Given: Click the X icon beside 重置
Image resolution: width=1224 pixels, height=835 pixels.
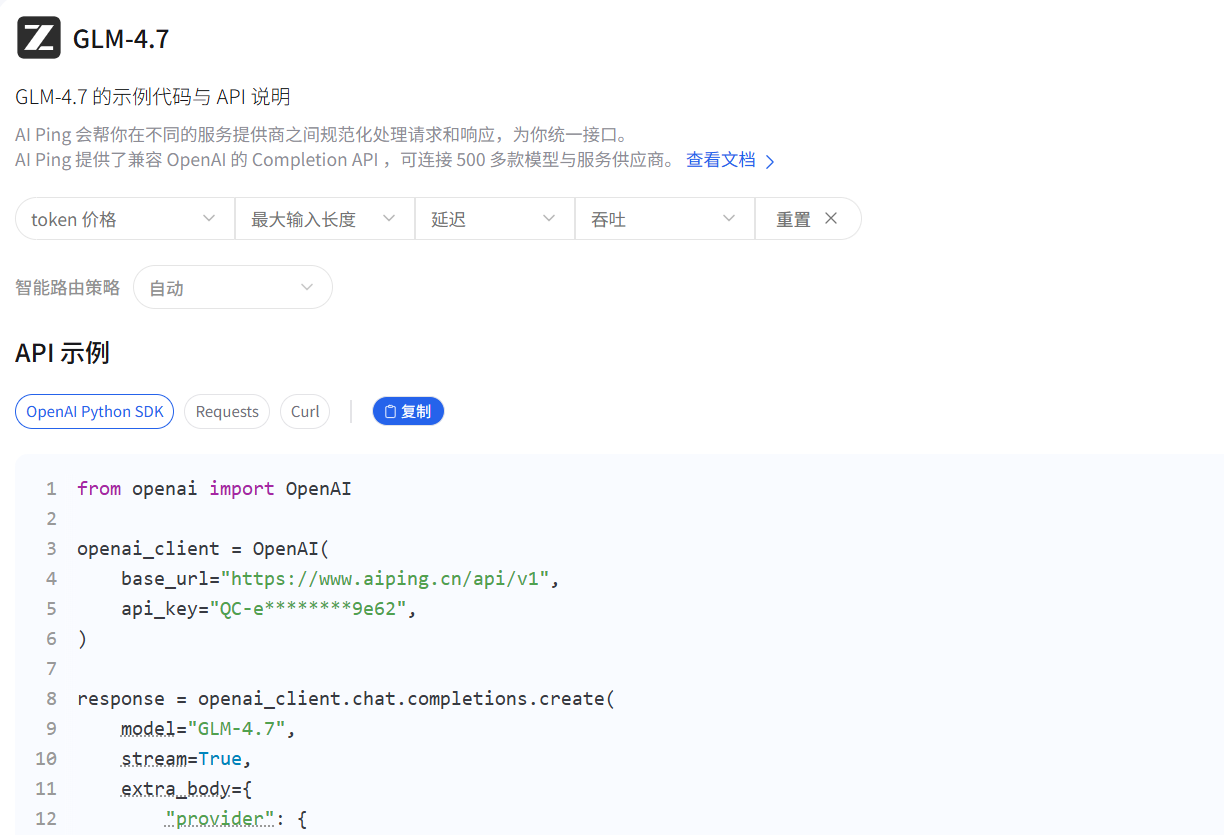Looking at the screenshot, I should (x=831, y=218).
